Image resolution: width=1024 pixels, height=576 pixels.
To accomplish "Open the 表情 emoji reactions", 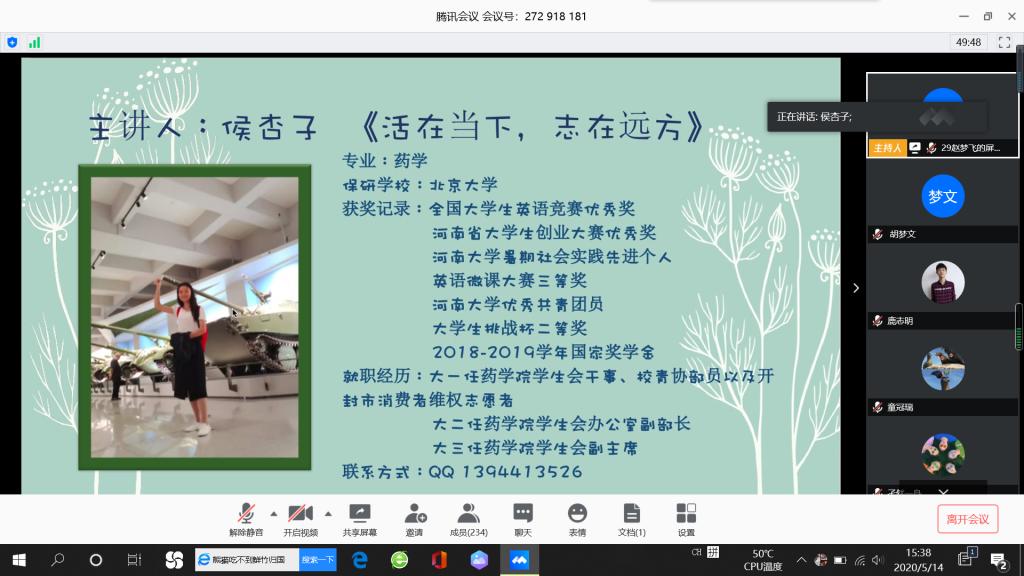I will click(x=577, y=519).
